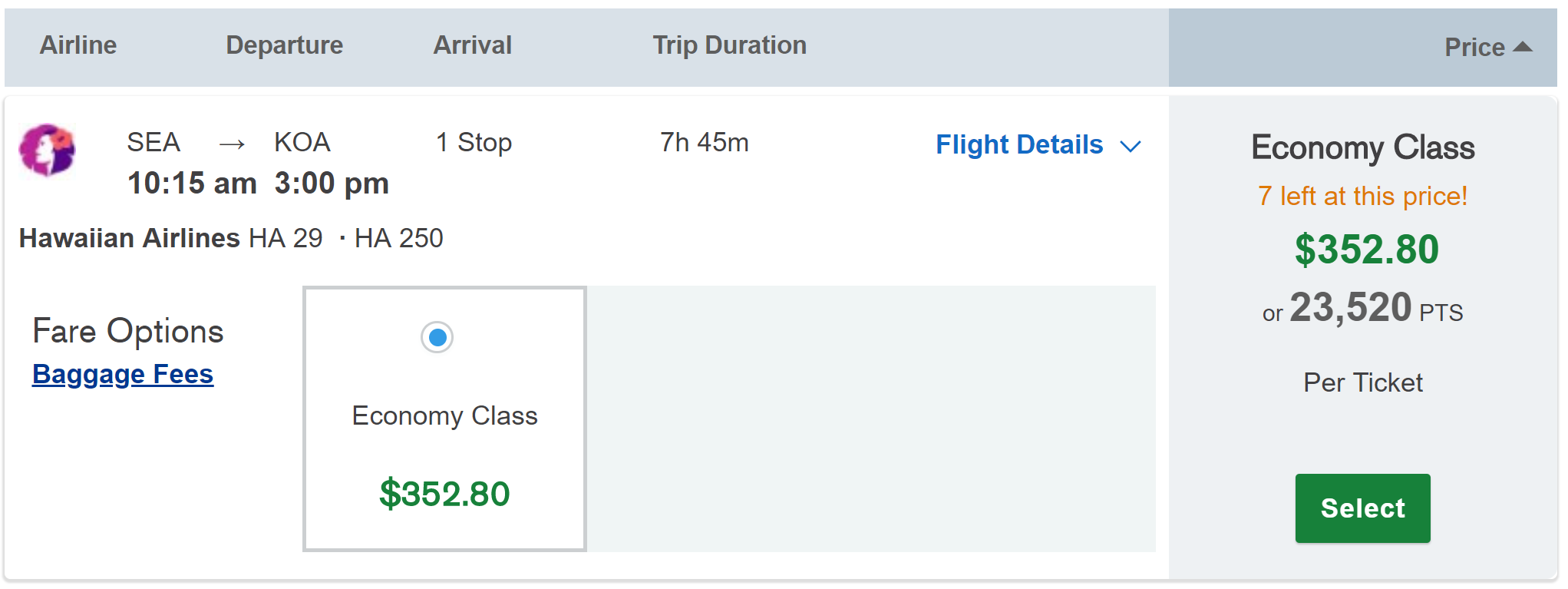Click the Price column header label
The width and height of the screenshot is (1568, 589).
pos(1474,48)
